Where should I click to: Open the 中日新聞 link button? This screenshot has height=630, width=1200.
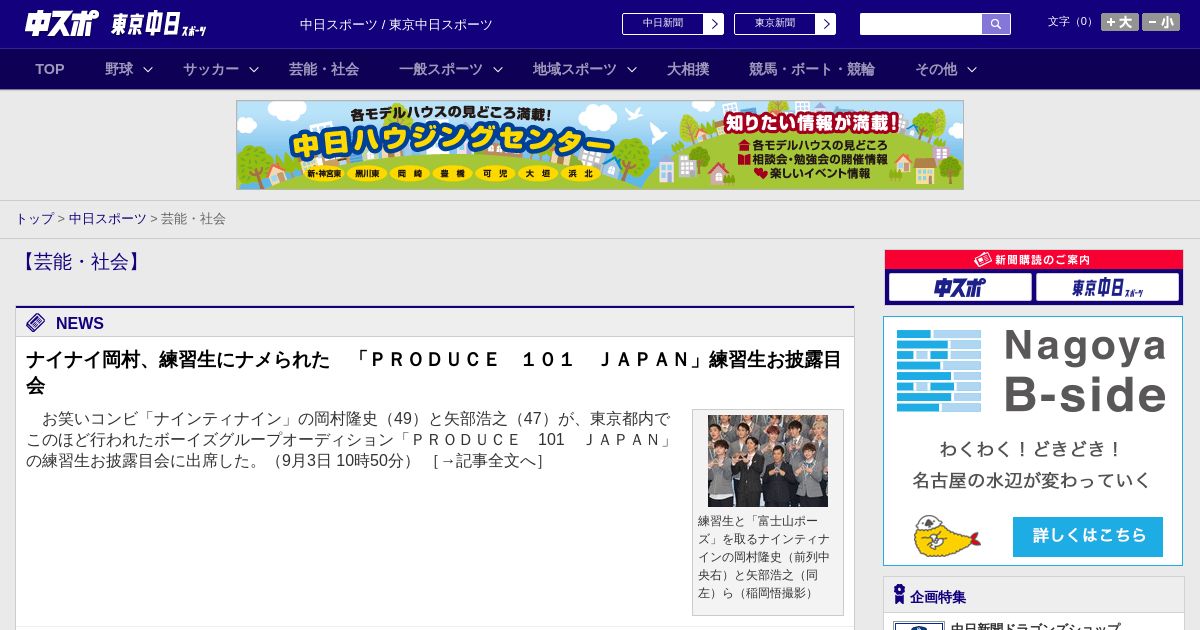[x=663, y=24]
